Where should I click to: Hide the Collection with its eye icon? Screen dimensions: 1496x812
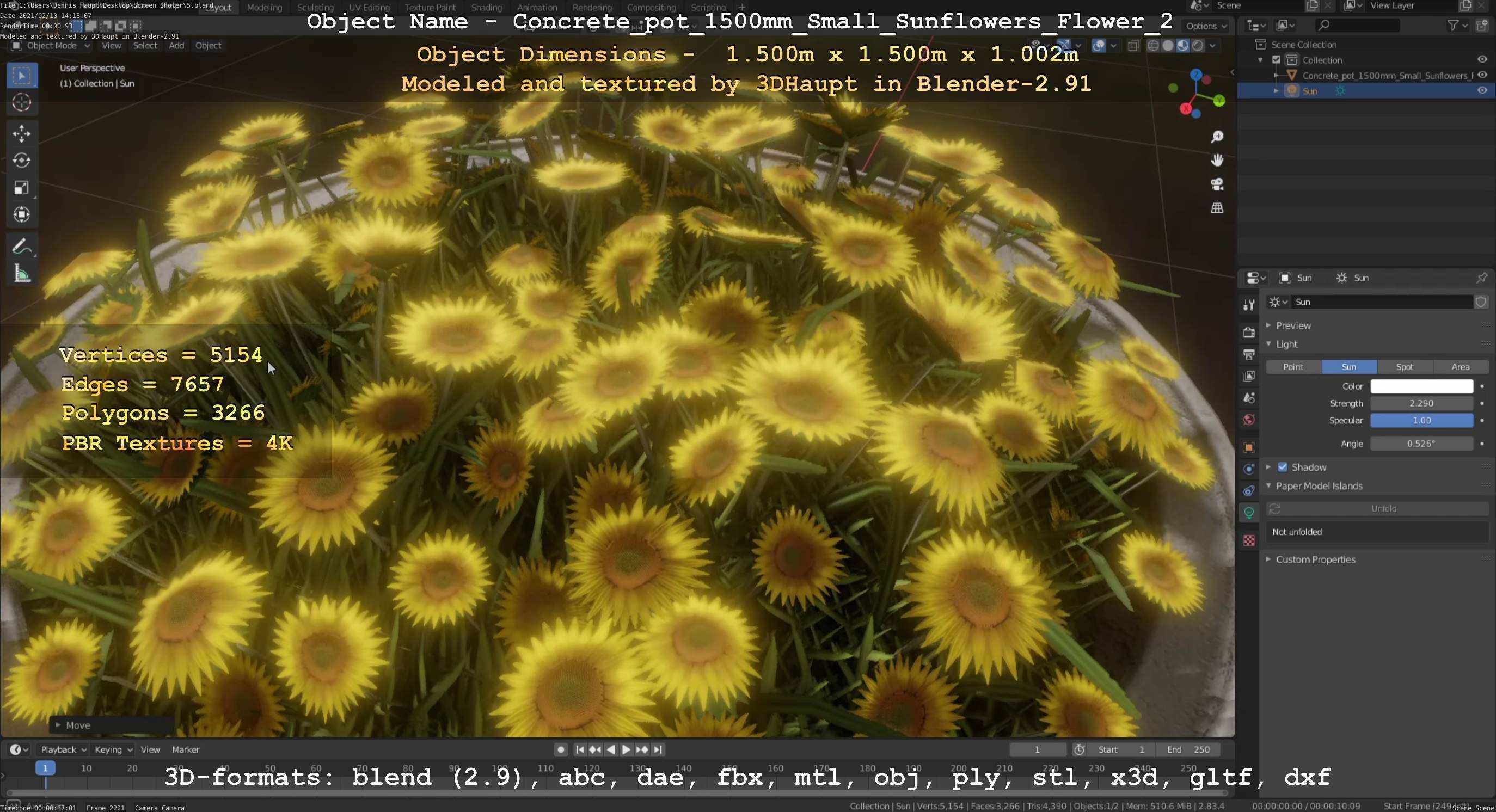[1482, 60]
